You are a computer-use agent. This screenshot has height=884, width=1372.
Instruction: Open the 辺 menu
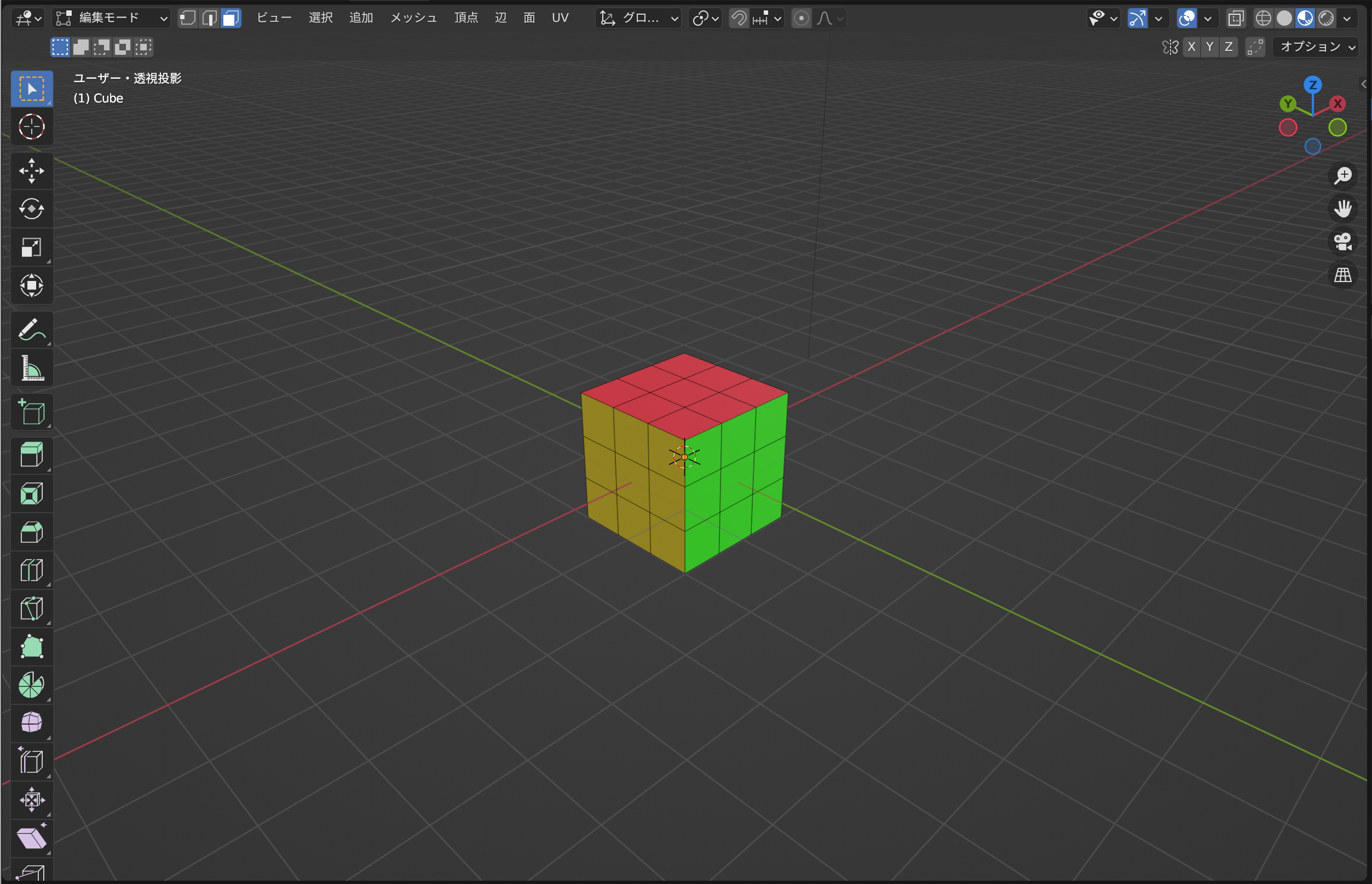(x=501, y=19)
